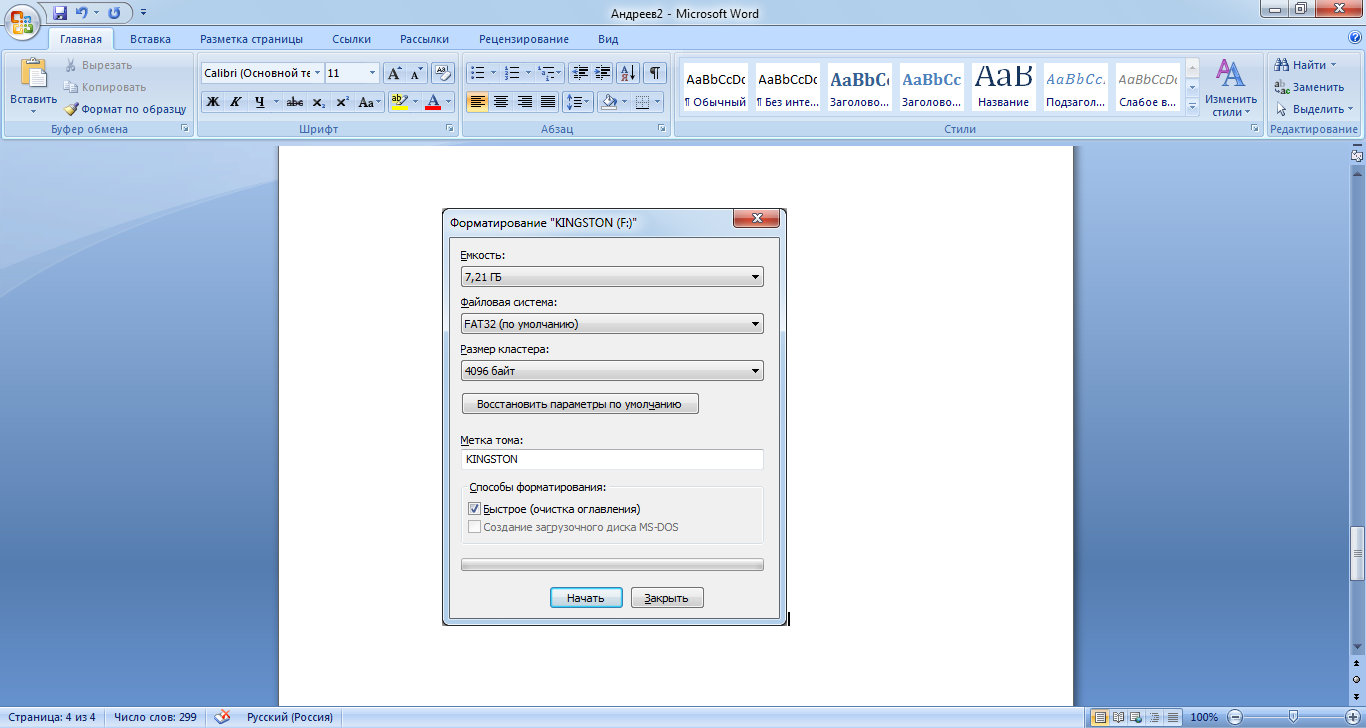Apply the Обычный style

[x=715, y=87]
